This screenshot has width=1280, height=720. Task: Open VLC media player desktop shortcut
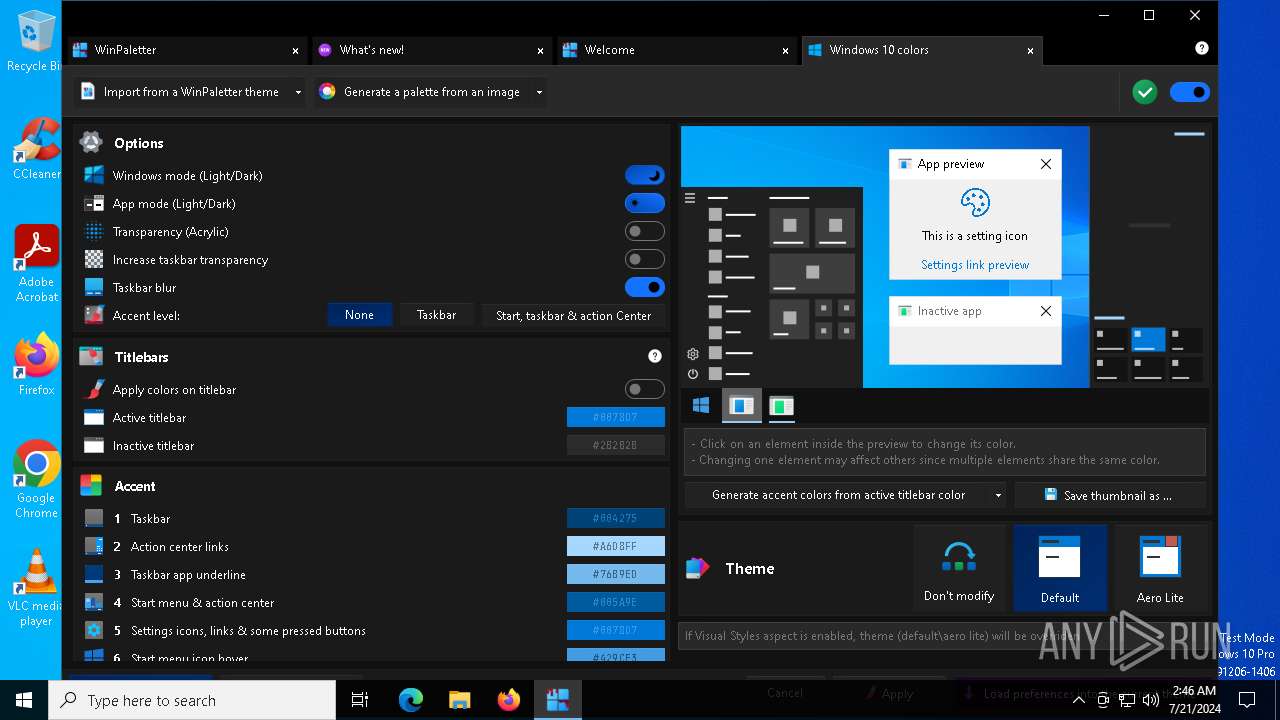point(37,588)
